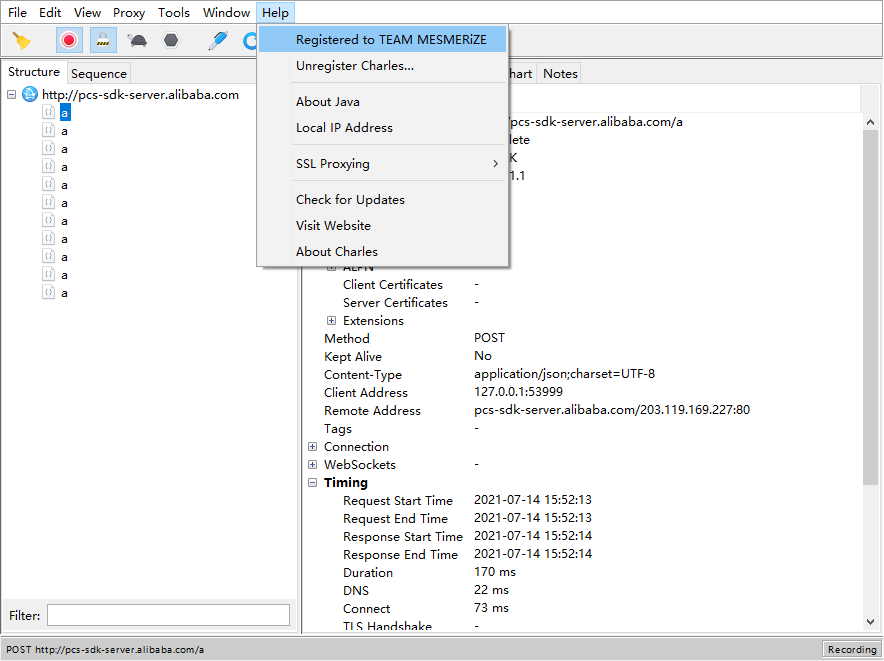Open the Edit menu
This screenshot has height=661, width=884.
[x=50, y=12]
